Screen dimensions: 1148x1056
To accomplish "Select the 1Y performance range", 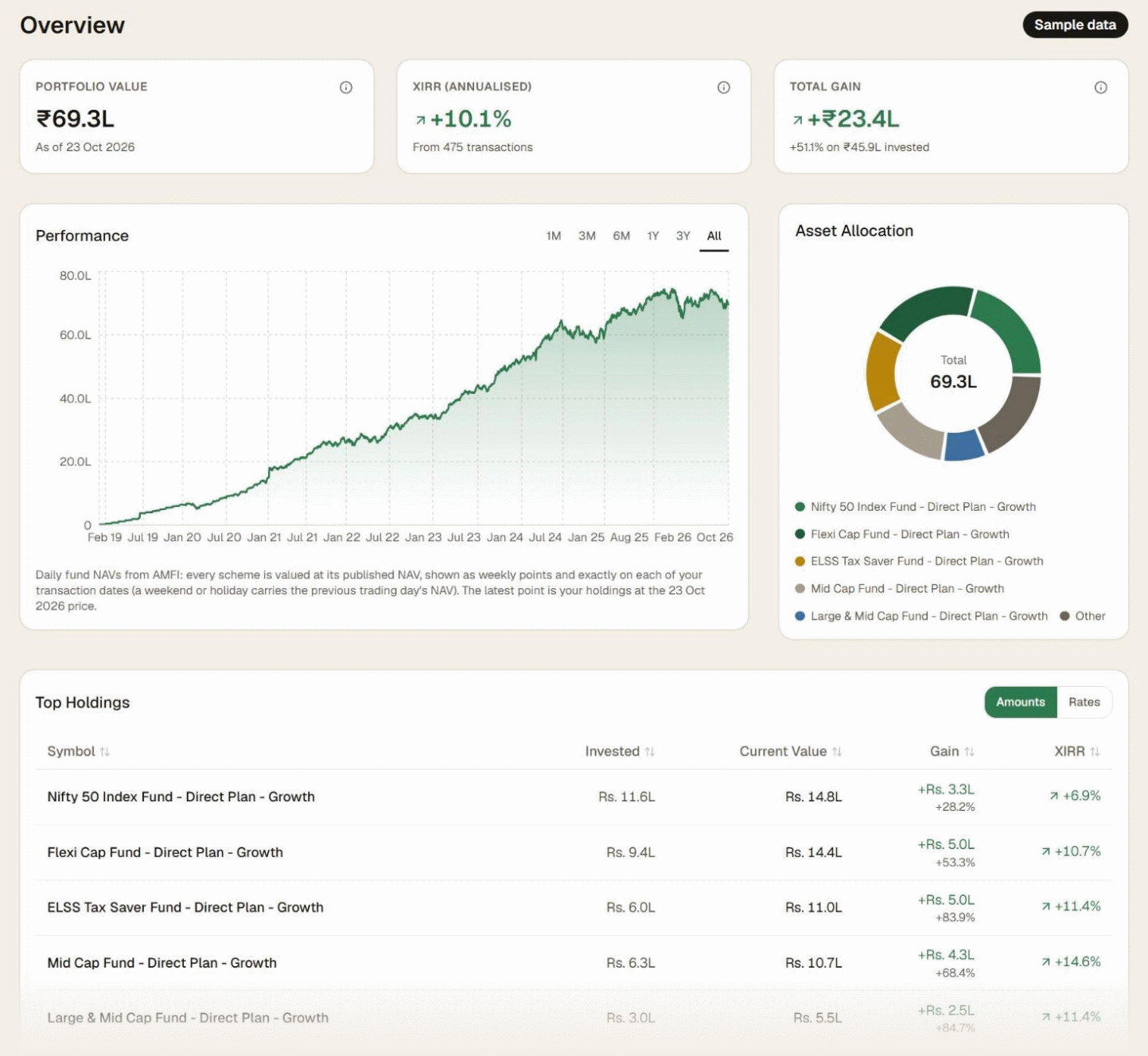I will (653, 236).
